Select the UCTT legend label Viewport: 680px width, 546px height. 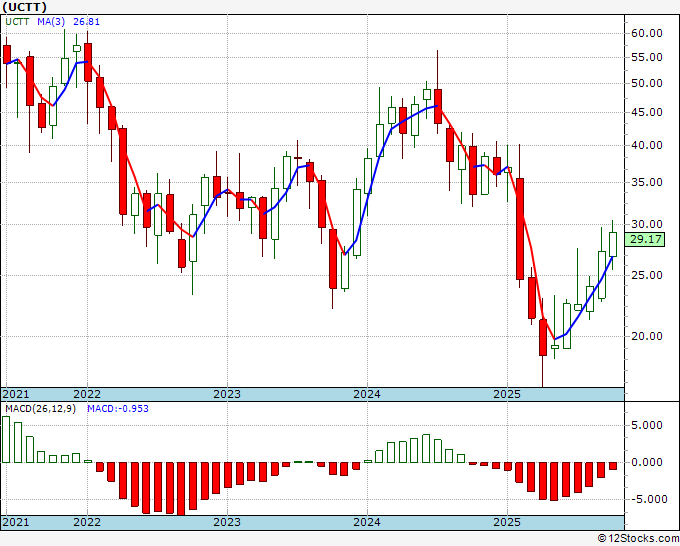click(17, 22)
